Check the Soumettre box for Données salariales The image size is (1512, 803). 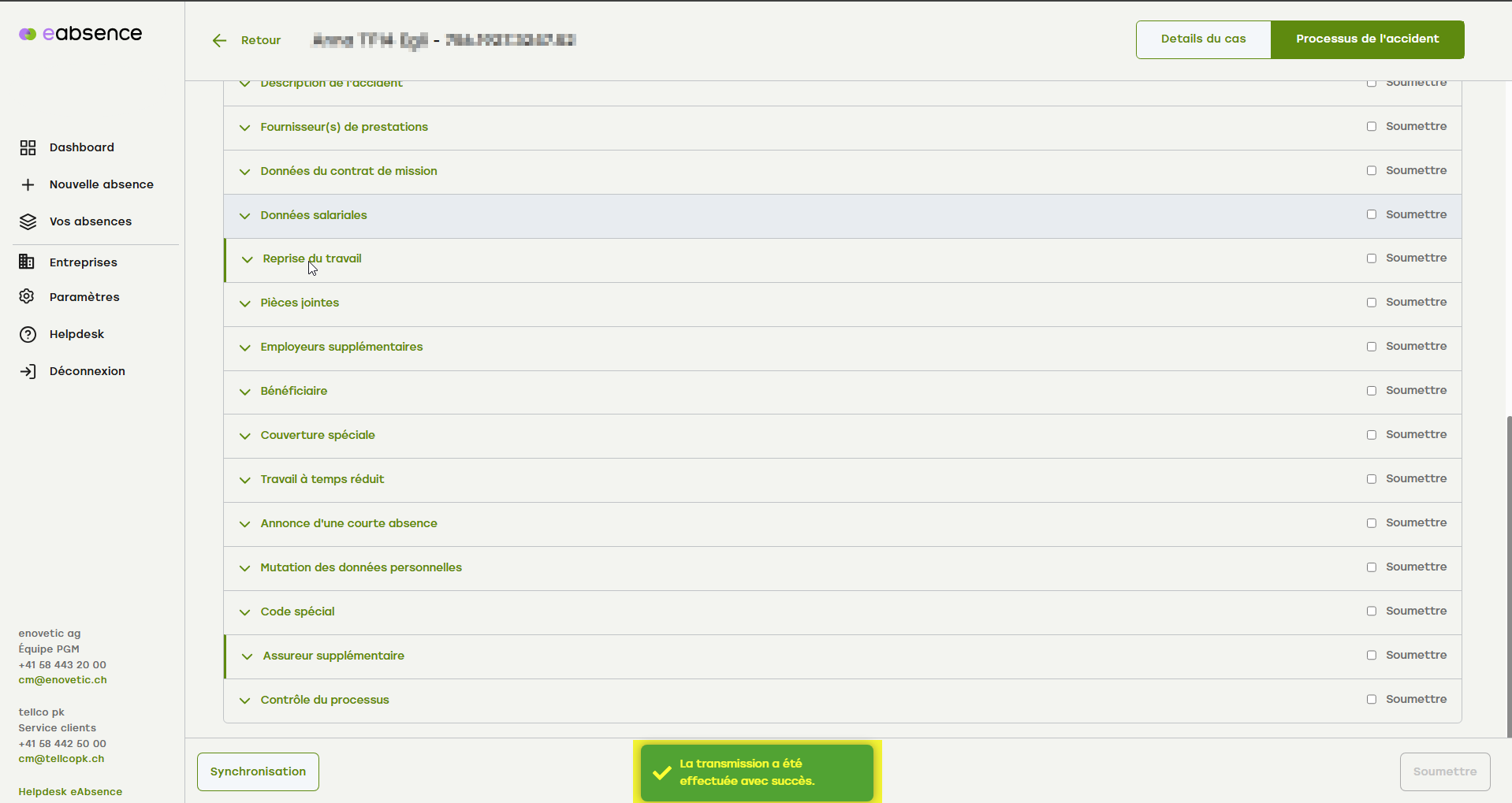coord(1372,214)
